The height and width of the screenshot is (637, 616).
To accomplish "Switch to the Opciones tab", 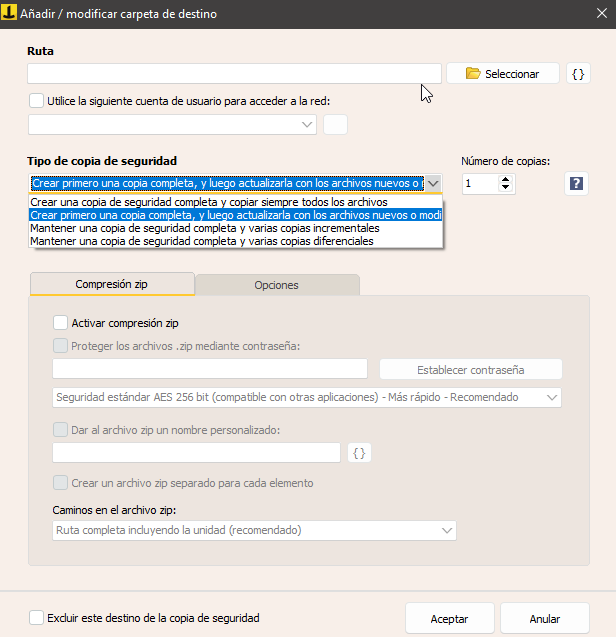I will 276,285.
